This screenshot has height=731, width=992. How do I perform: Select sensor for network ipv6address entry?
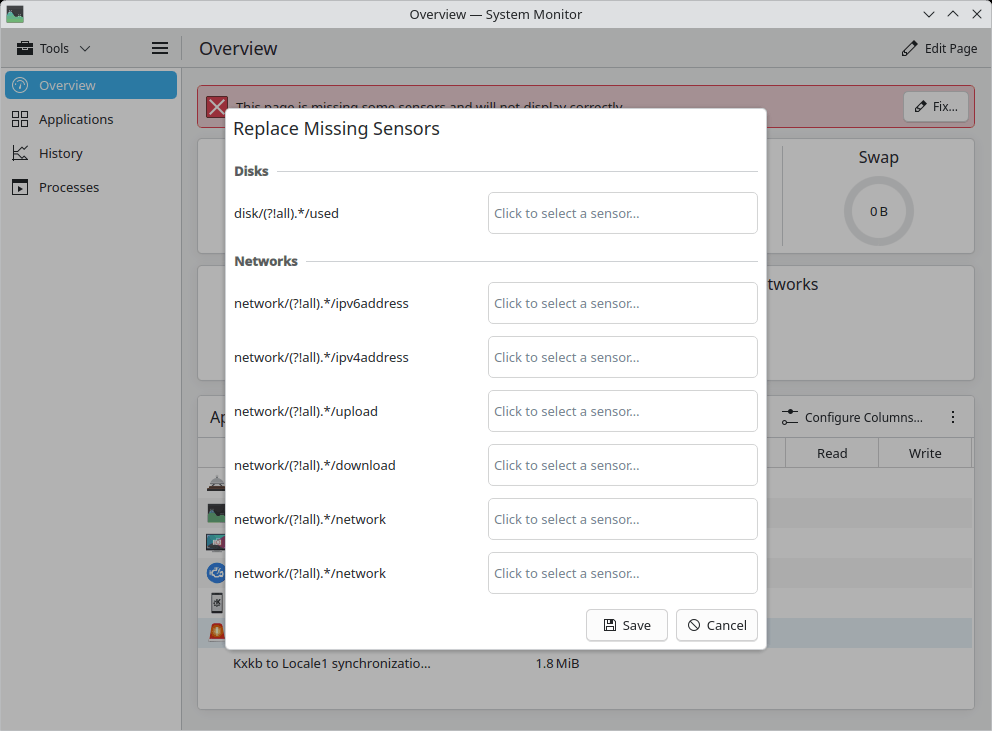click(622, 303)
